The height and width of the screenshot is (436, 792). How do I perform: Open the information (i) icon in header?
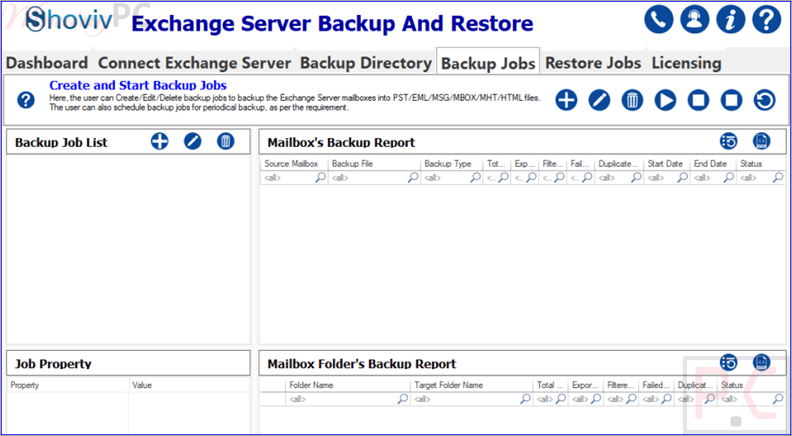coord(730,20)
